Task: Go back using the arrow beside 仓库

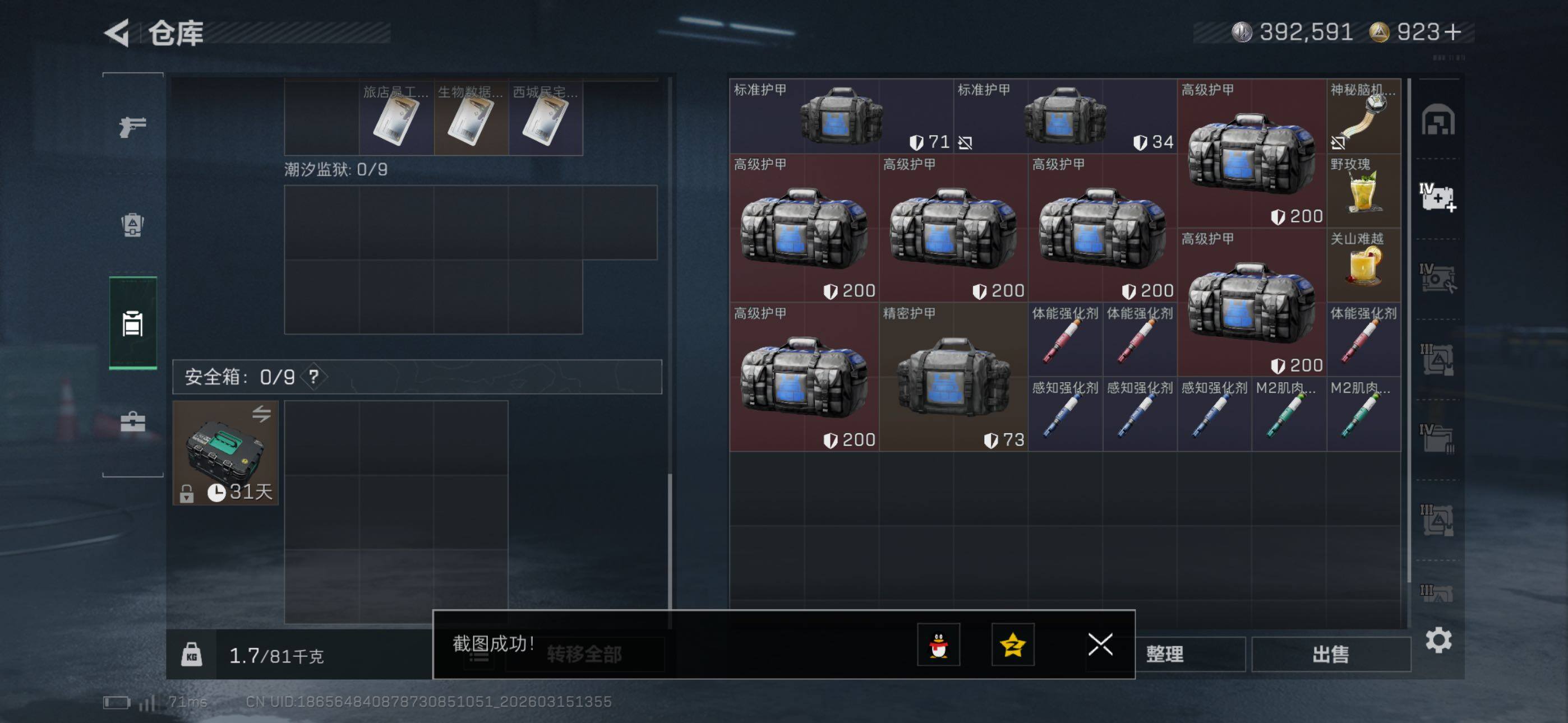Action: pyautogui.click(x=117, y=33)
